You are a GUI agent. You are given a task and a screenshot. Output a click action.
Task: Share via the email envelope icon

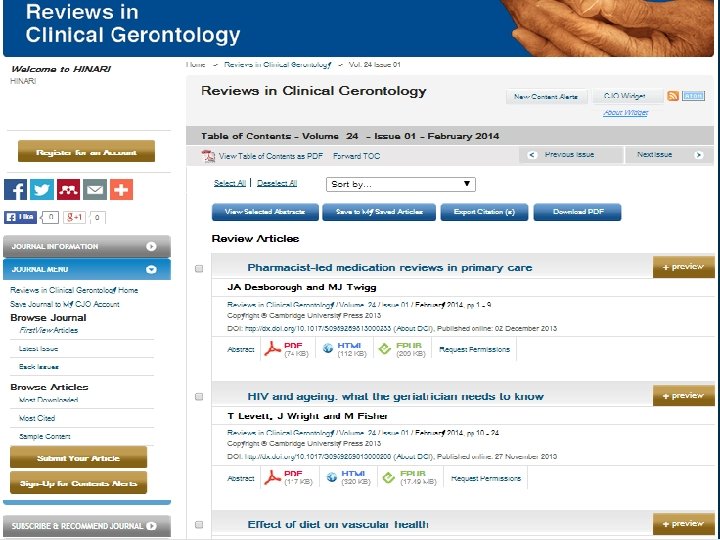point(94,190)
